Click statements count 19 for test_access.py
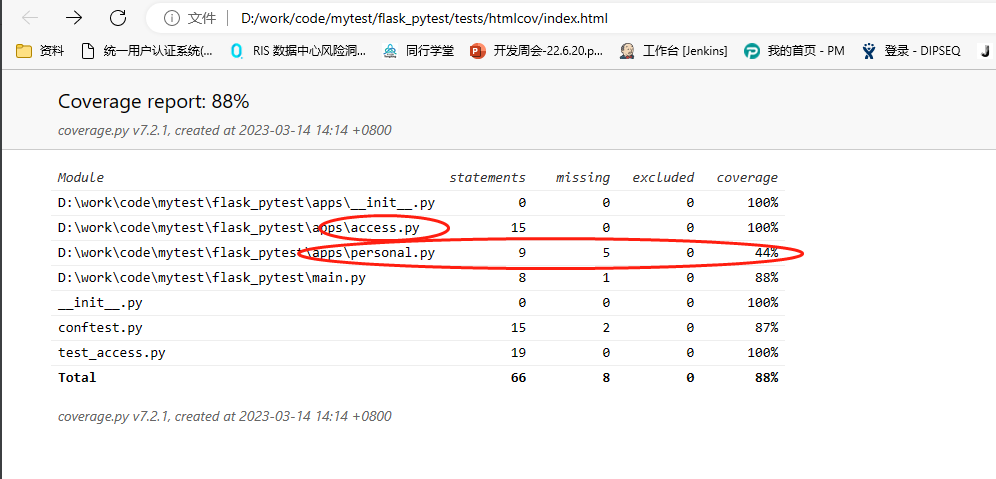This screenshot has height=479, width=996. (x=518, y=353)
